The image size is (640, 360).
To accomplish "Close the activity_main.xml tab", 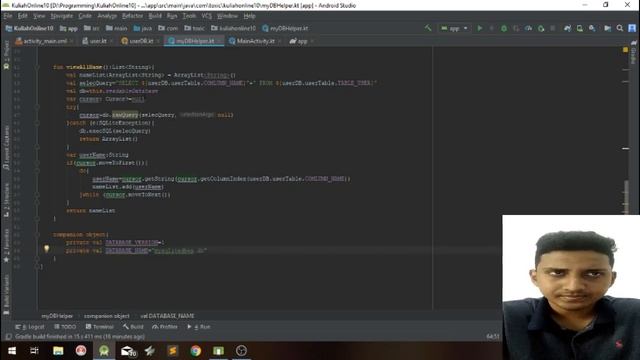I will [x=72, y=41].
